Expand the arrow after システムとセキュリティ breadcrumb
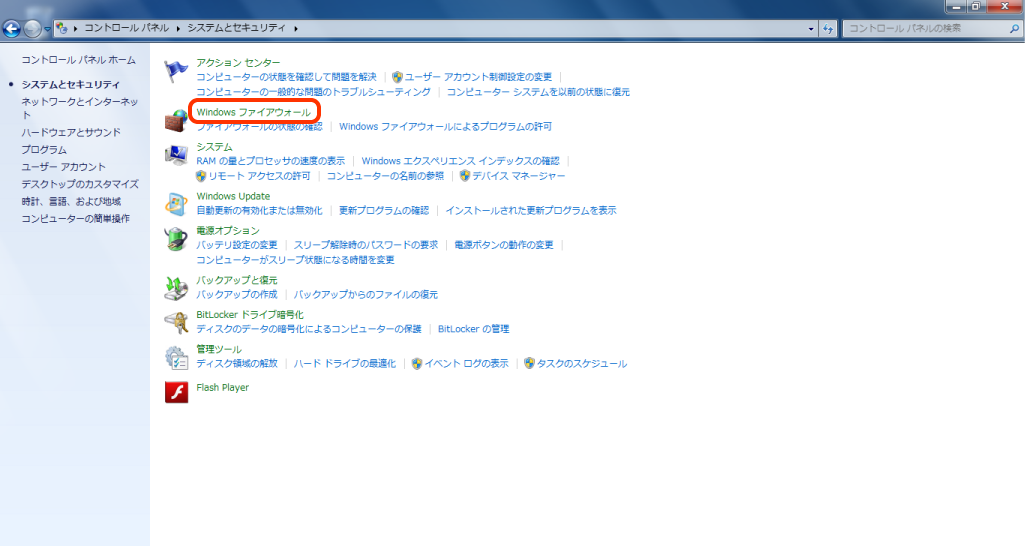 297,29
